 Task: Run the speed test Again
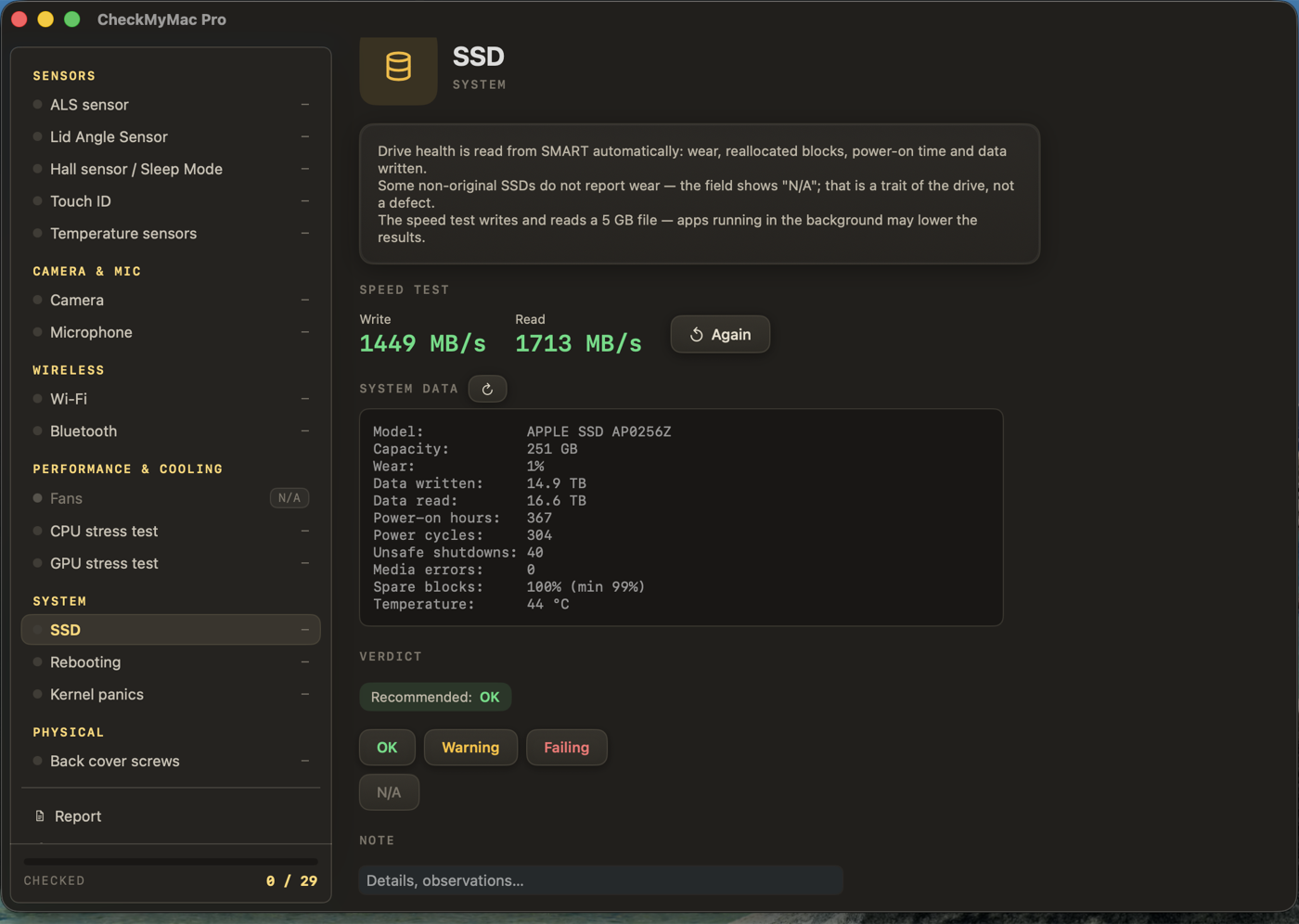coord(720,335)
